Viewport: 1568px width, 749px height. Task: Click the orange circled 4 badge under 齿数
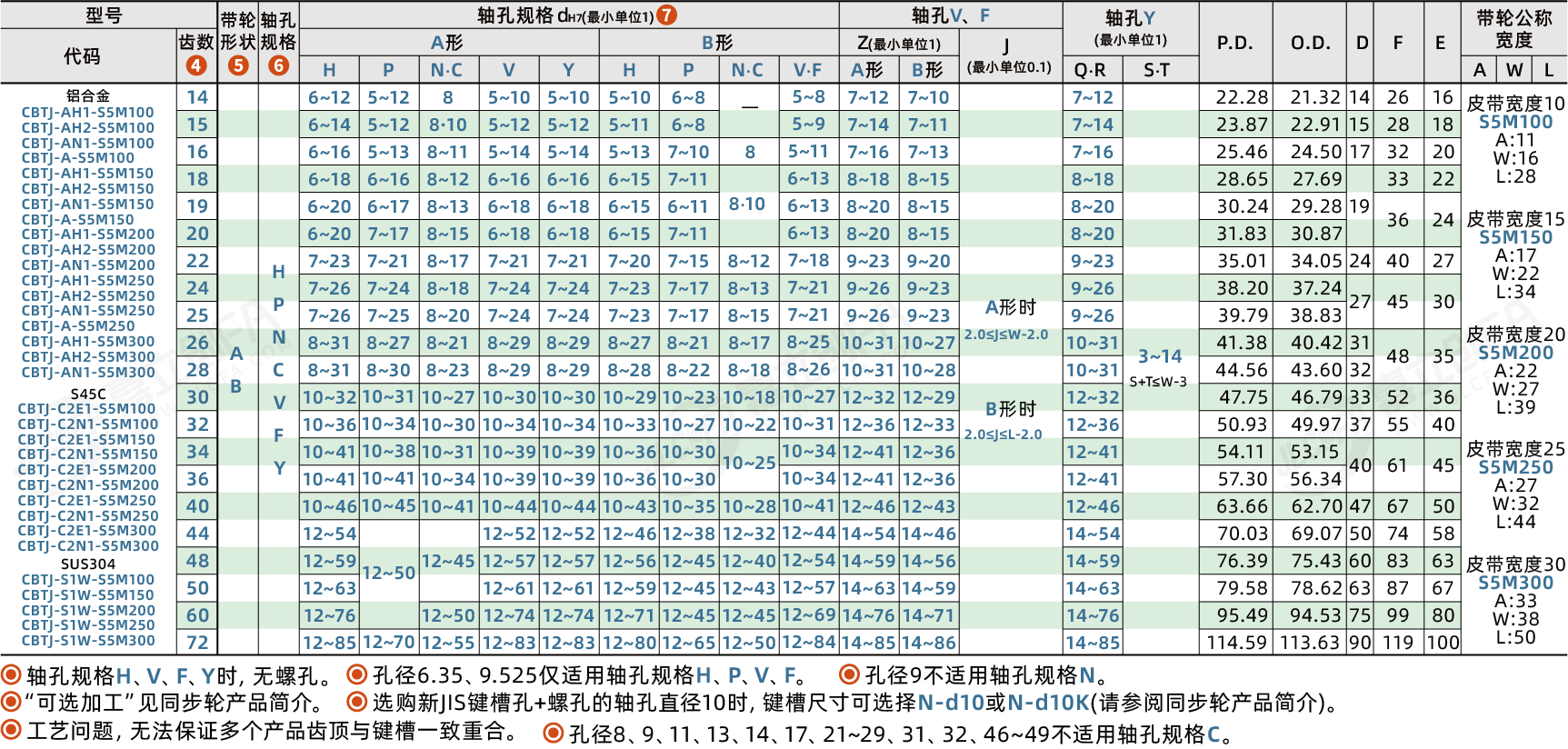pos(196,65)
